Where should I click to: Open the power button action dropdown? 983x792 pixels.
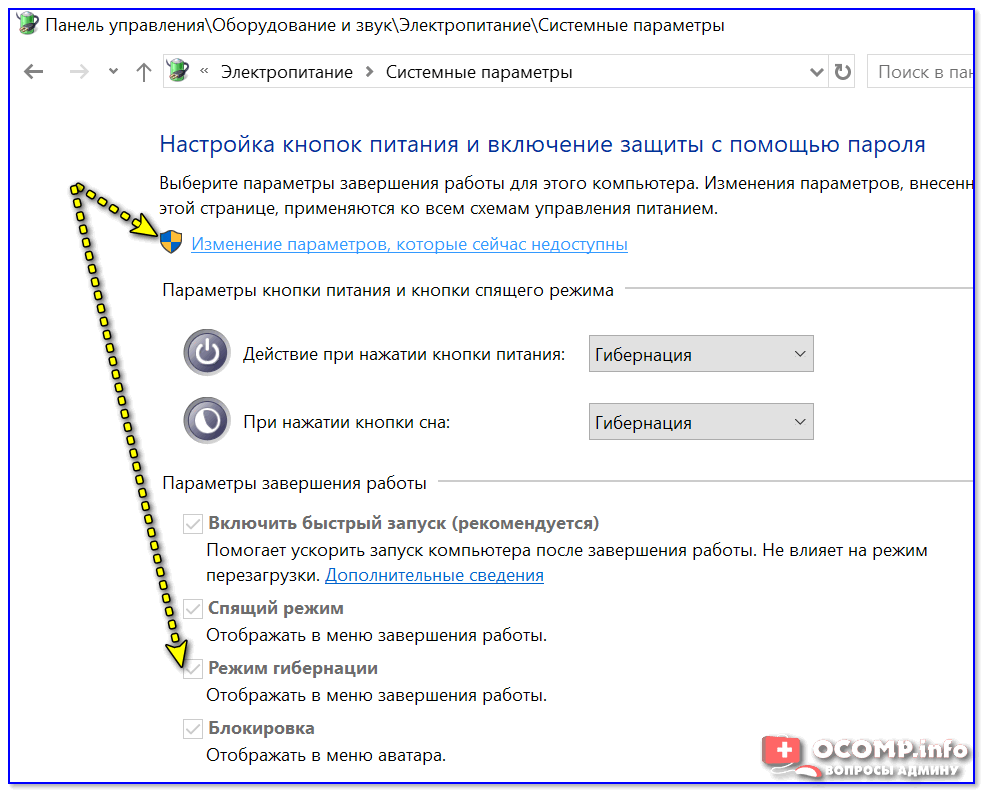click(x=701, y=354)
